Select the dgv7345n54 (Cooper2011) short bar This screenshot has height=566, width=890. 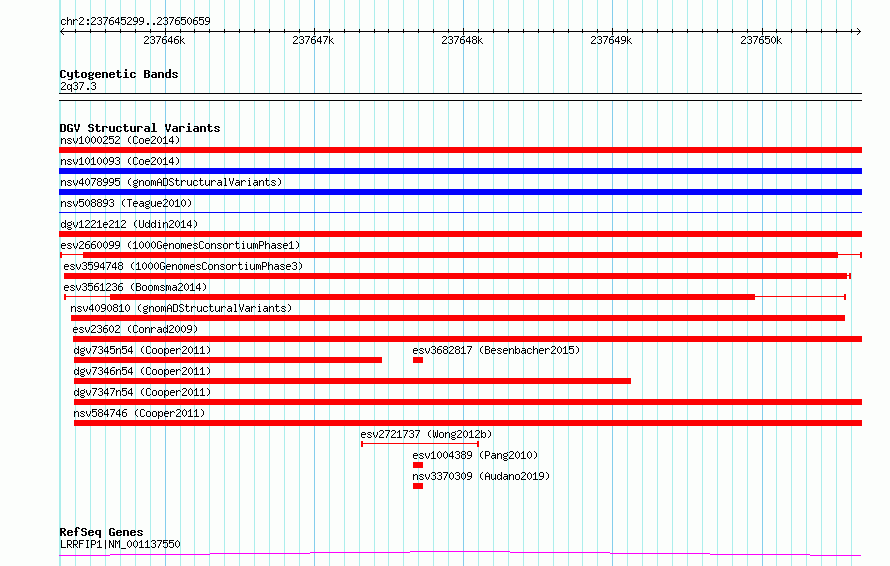[228, 360]
